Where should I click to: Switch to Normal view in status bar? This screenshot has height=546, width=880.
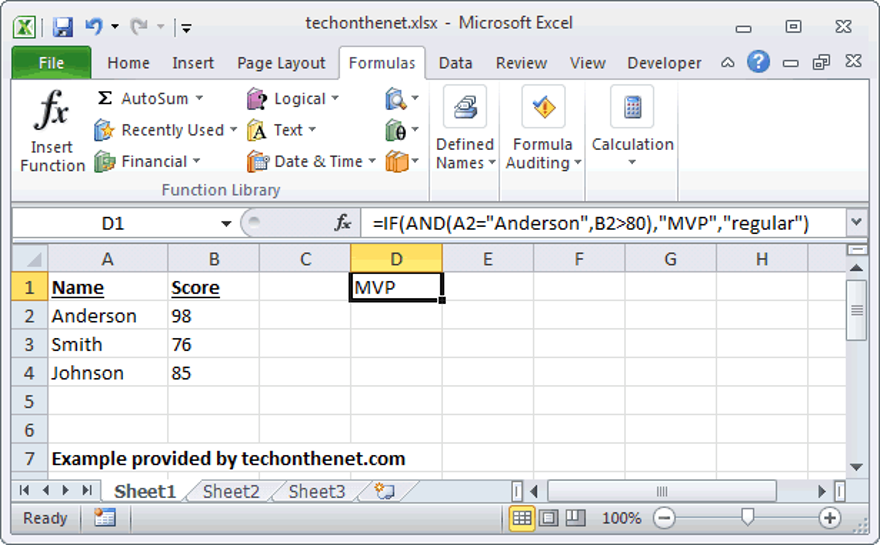[522, 518]
